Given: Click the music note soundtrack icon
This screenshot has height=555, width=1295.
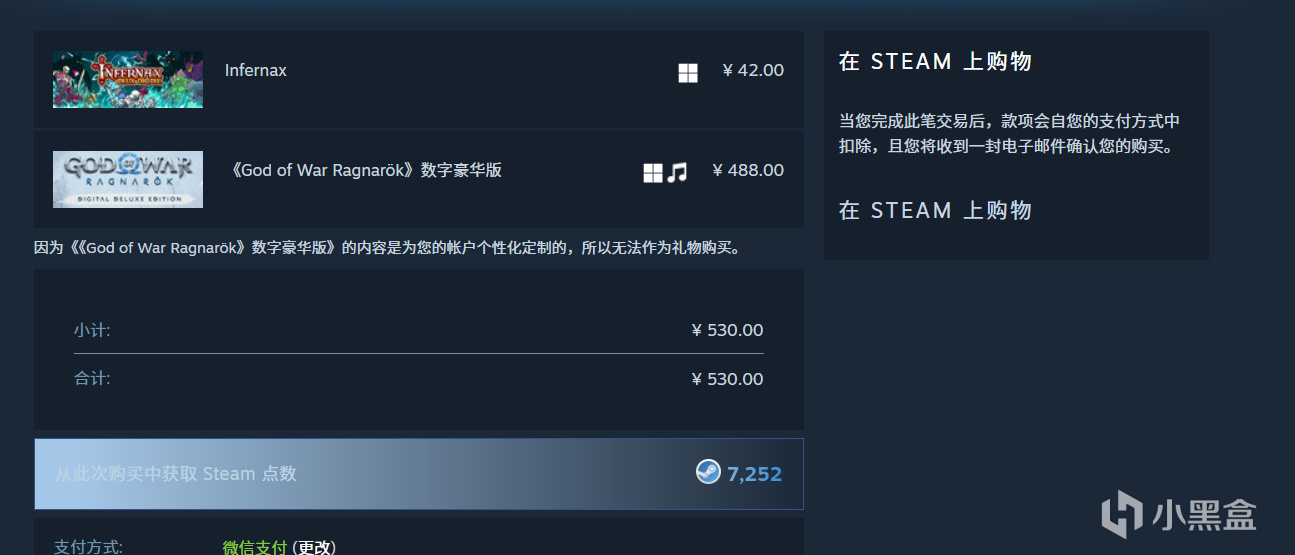Looking at the screenshot, I should coord(678,173).
